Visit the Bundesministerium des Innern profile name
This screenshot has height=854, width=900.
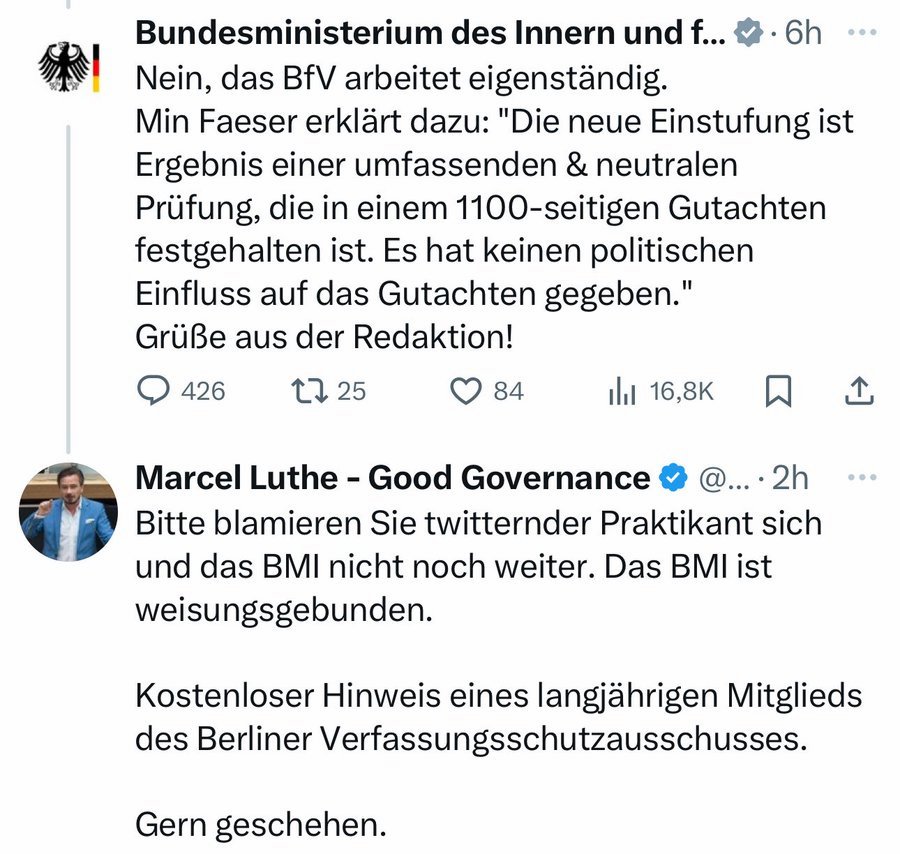pyautogui.click(x=430, y=33)
